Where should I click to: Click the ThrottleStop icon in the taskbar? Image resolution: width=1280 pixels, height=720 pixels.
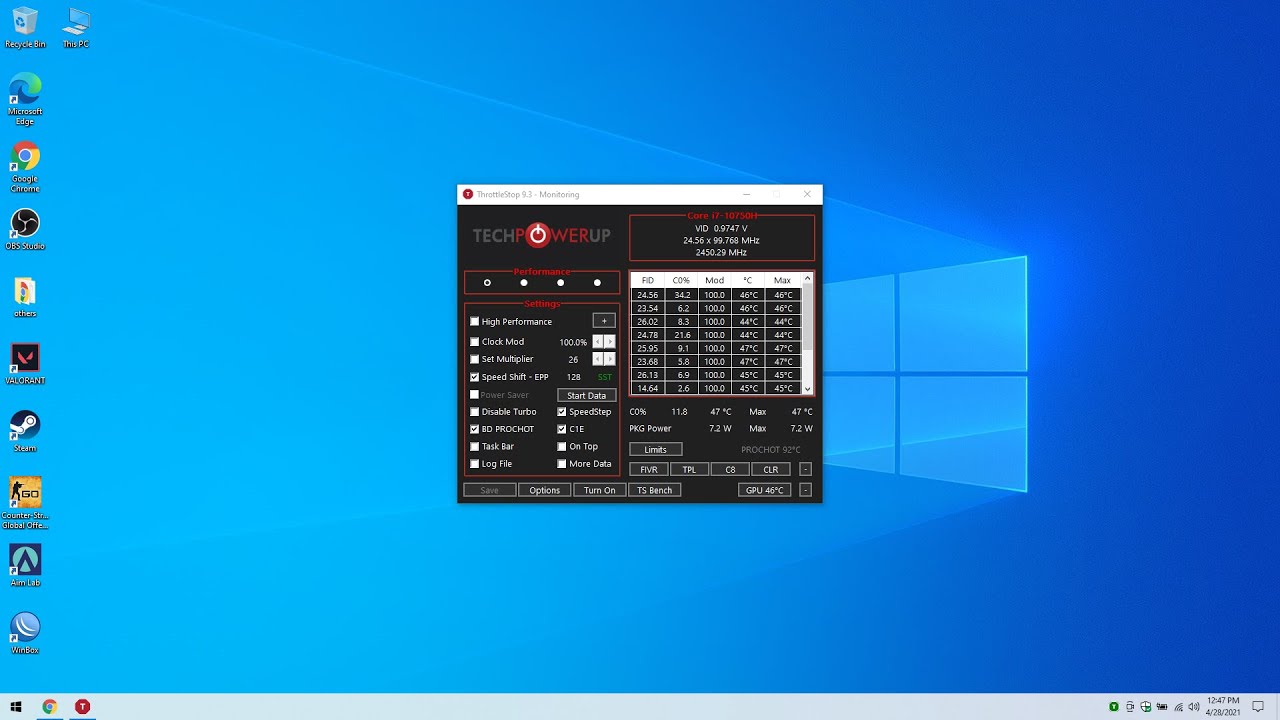[83, 707]
